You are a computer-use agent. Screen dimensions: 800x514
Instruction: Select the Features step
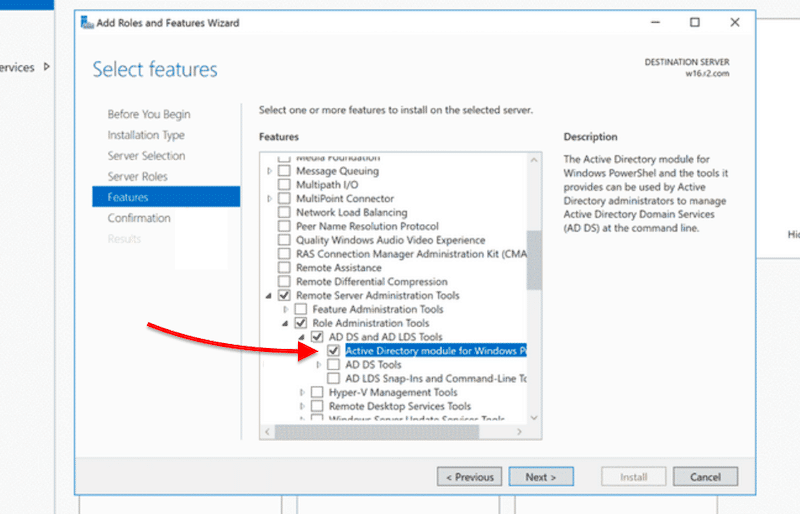[166, 197]
